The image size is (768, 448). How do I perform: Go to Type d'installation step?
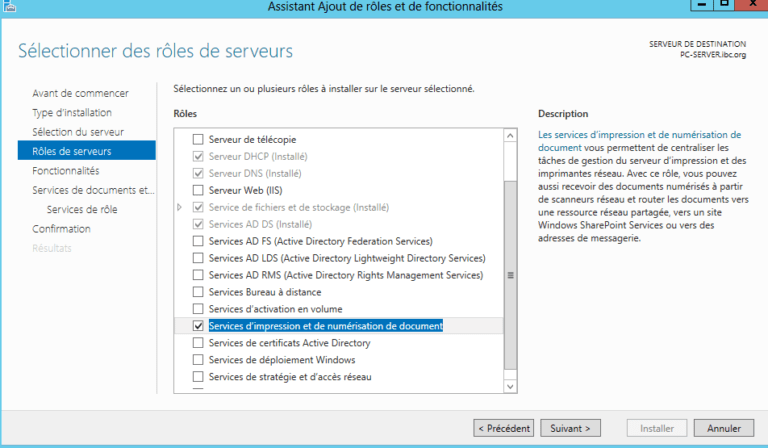[72, 113]
